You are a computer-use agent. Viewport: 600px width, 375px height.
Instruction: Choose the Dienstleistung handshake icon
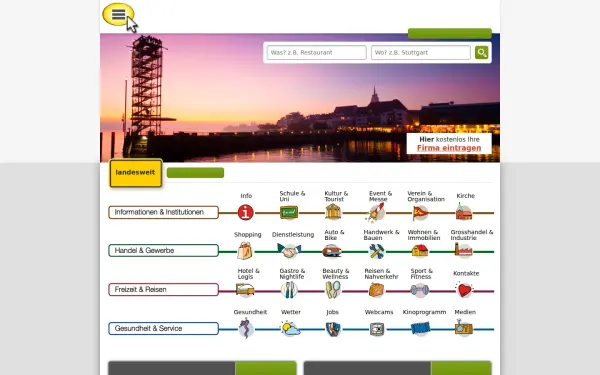pos(289,251)
